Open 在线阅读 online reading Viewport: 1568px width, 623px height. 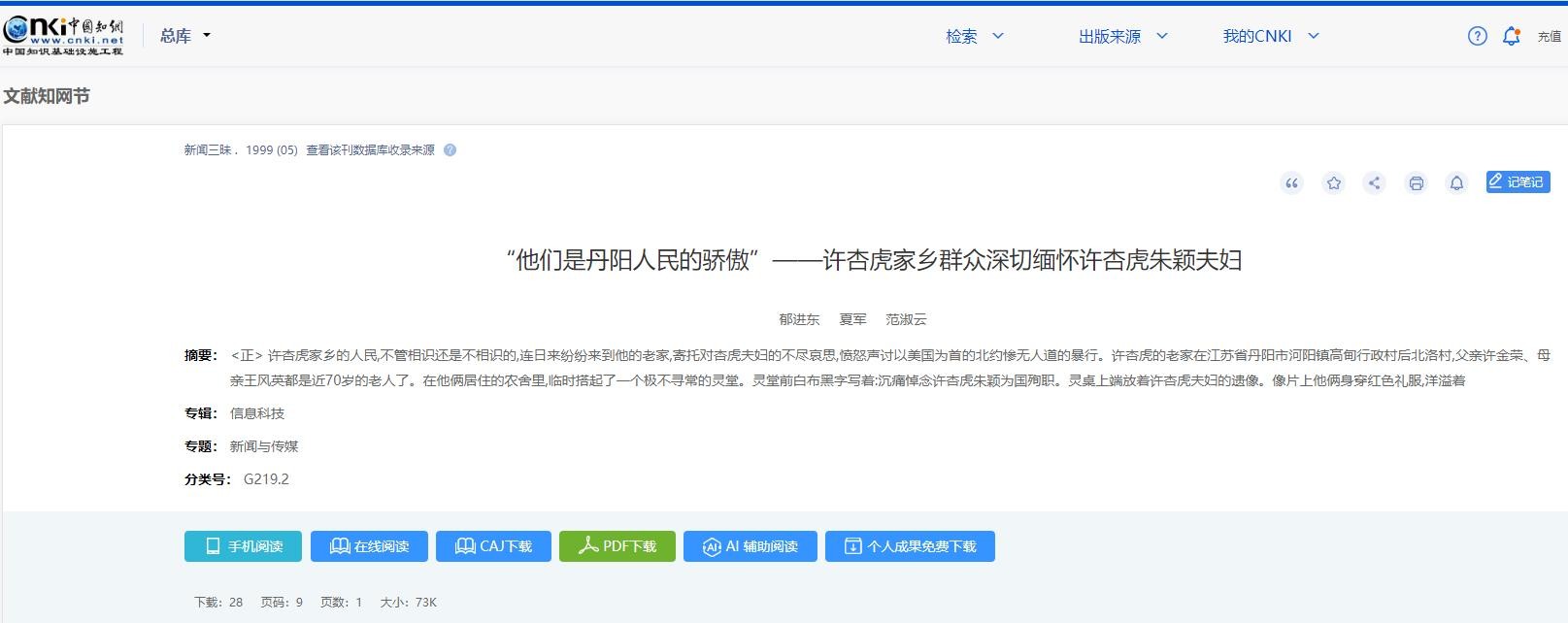369,546
